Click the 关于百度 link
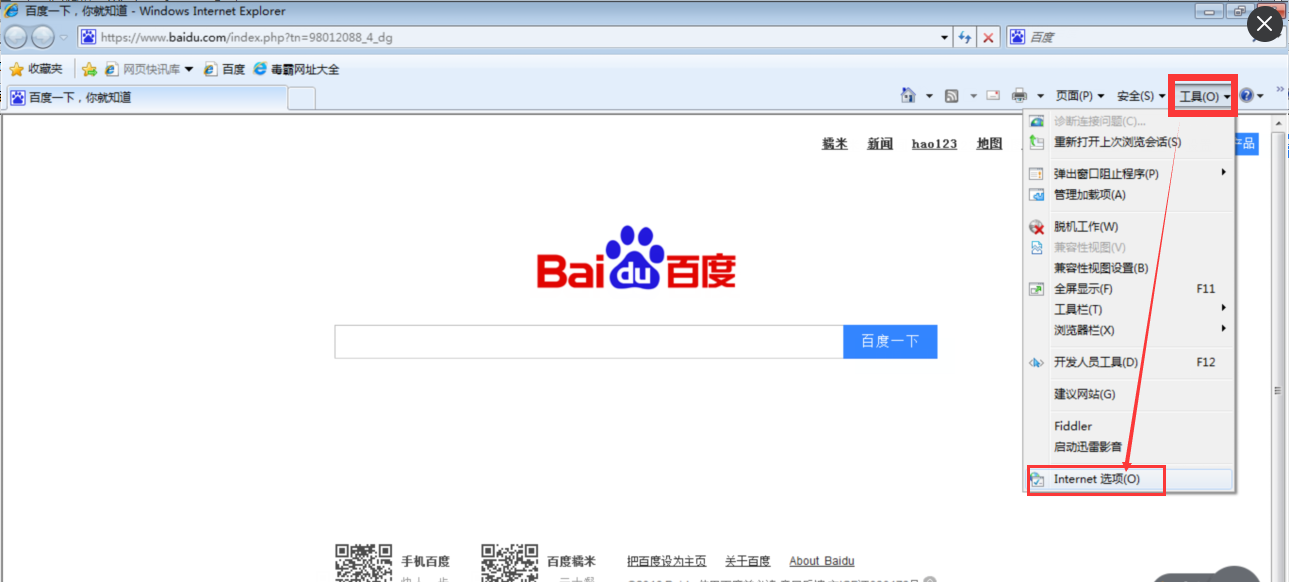1289x582 pixels. tap(748, 561)
